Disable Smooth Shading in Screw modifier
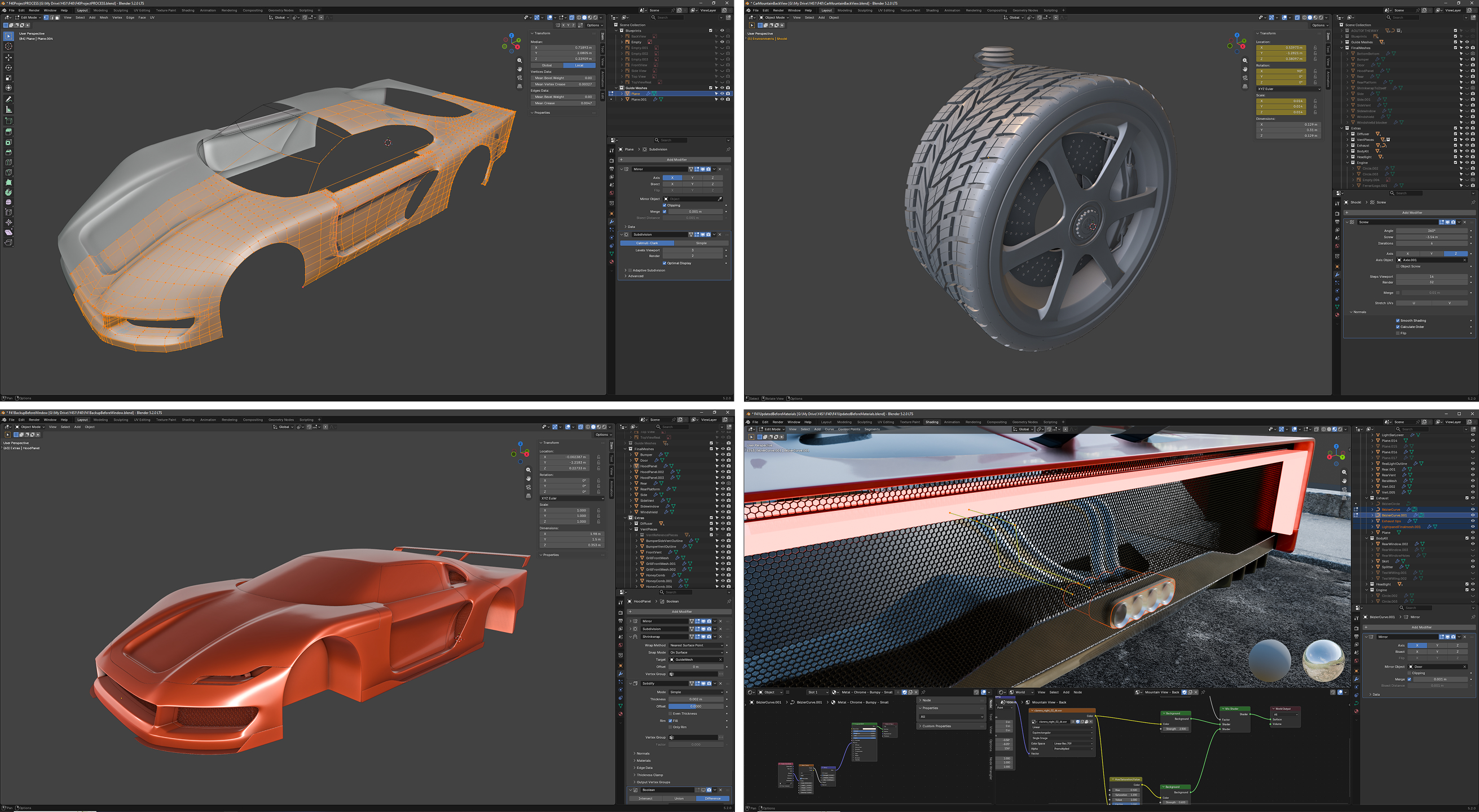 coord(1397,321)
